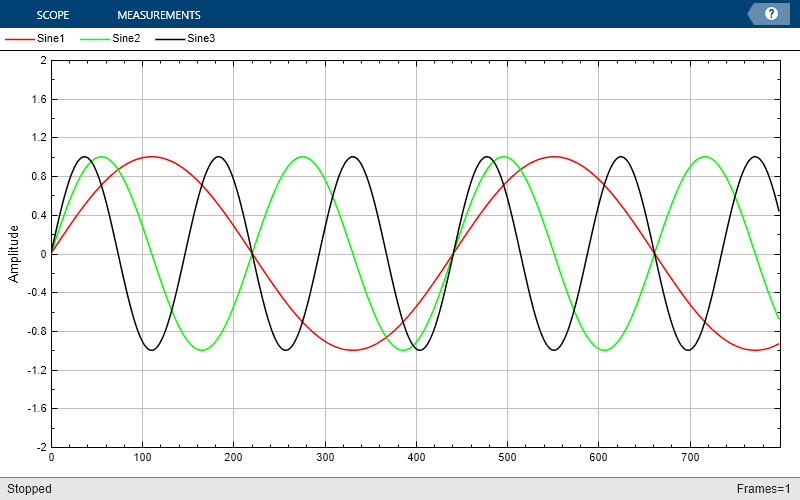Click the black Sine3 legend line marker
The image size is (800, 500).
[x=170, y=39]
